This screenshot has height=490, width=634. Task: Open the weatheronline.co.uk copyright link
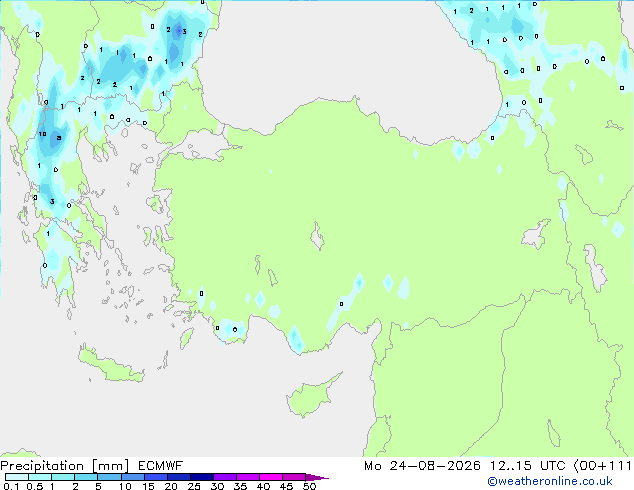click(x=549, y=481)
